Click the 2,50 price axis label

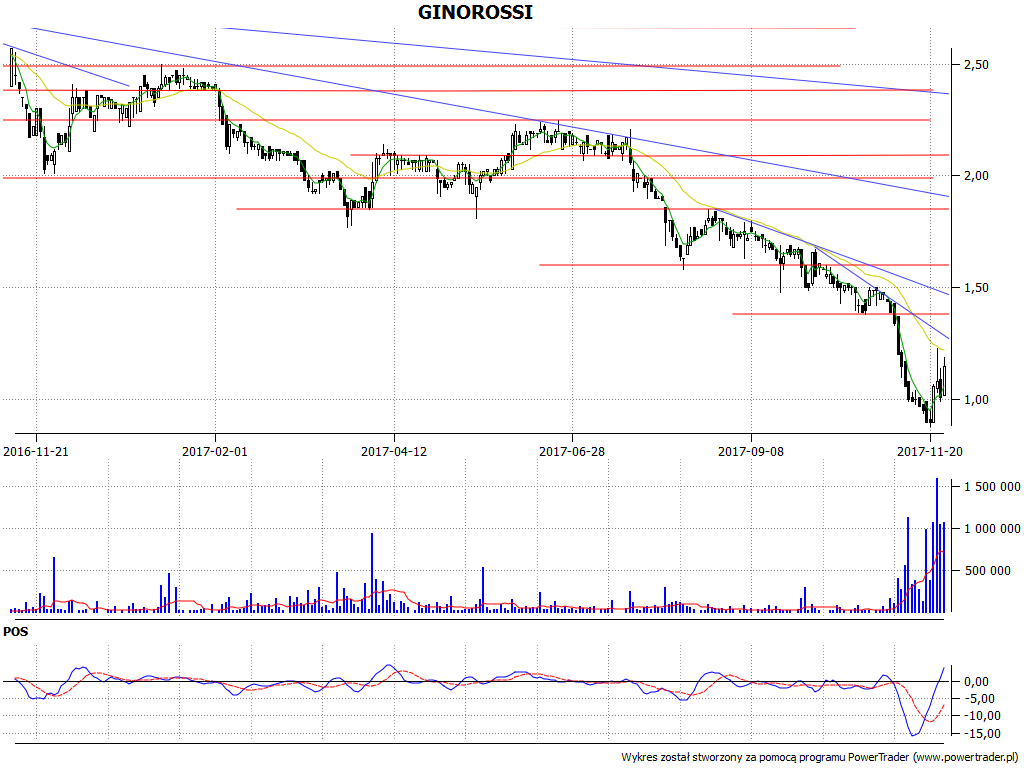[x=976, y=65]
